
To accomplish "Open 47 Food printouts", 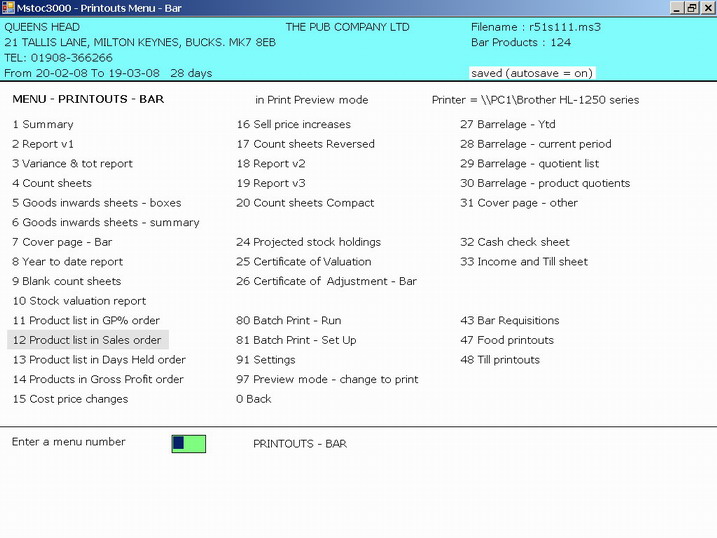I will tap(506, 340).
